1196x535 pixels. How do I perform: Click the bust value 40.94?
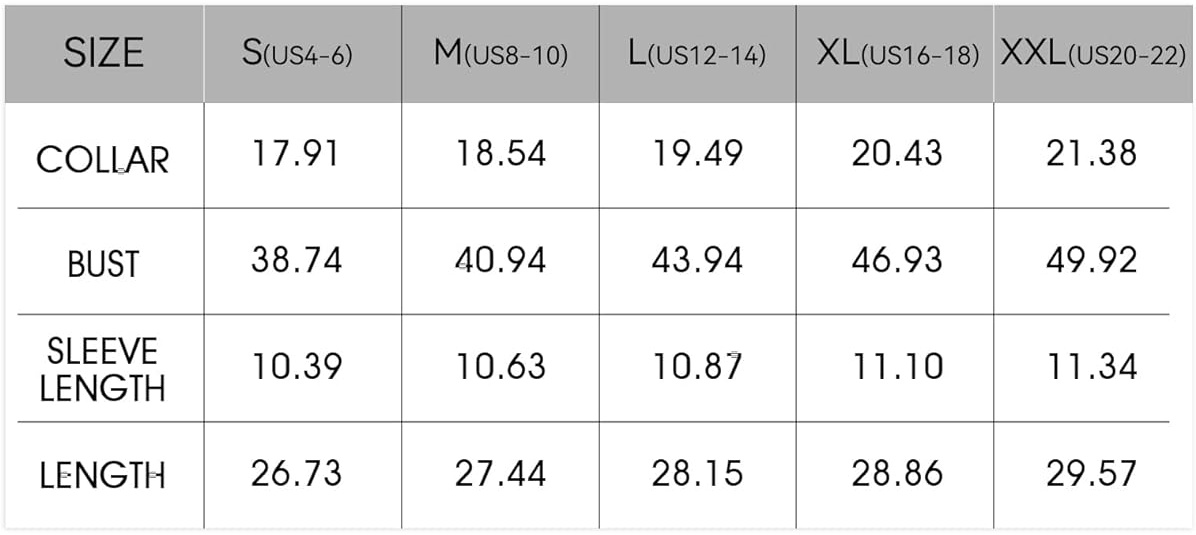[501, 260]
